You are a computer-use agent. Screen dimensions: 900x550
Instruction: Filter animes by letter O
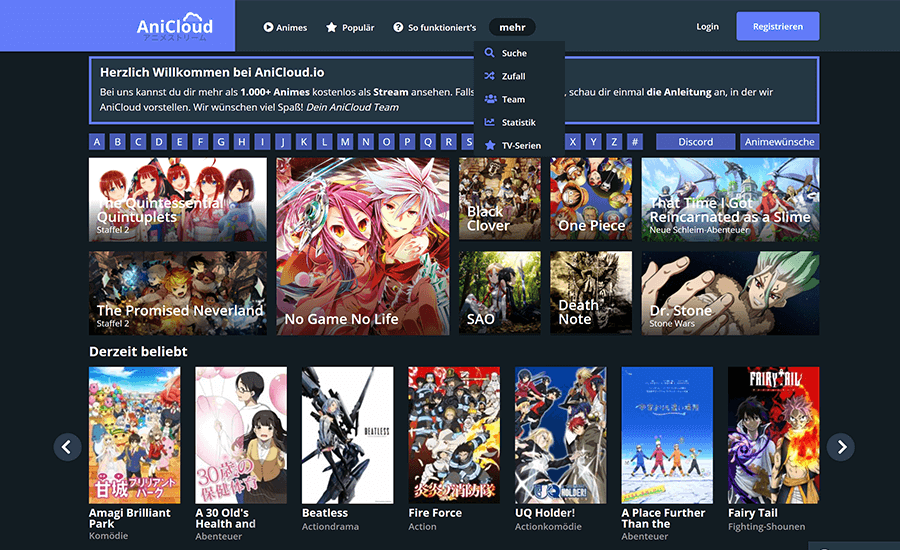386,142
